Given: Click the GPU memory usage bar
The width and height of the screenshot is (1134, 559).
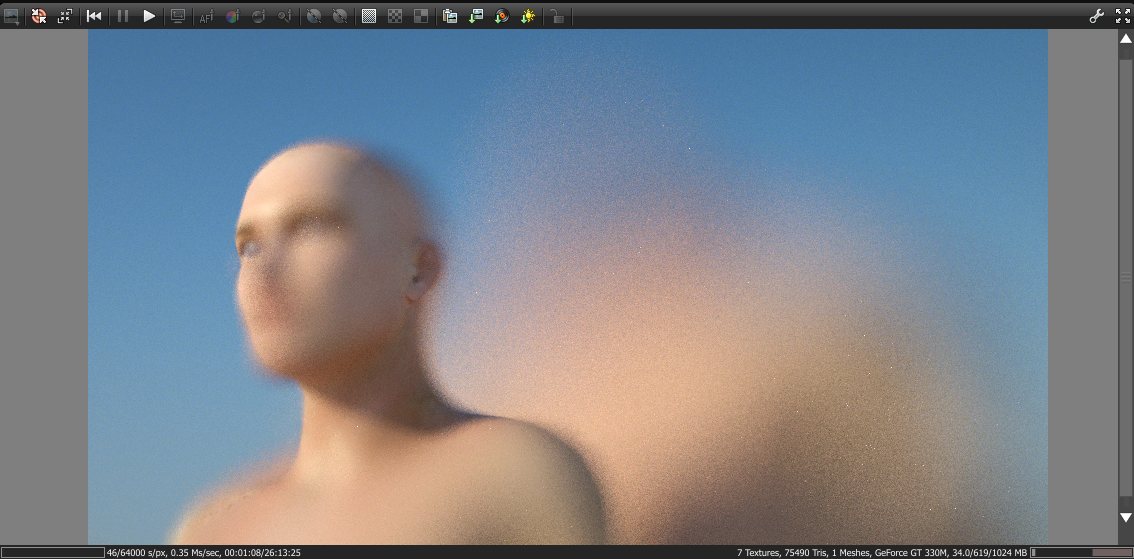Looking at the screenshot, I should (1081, 552).
